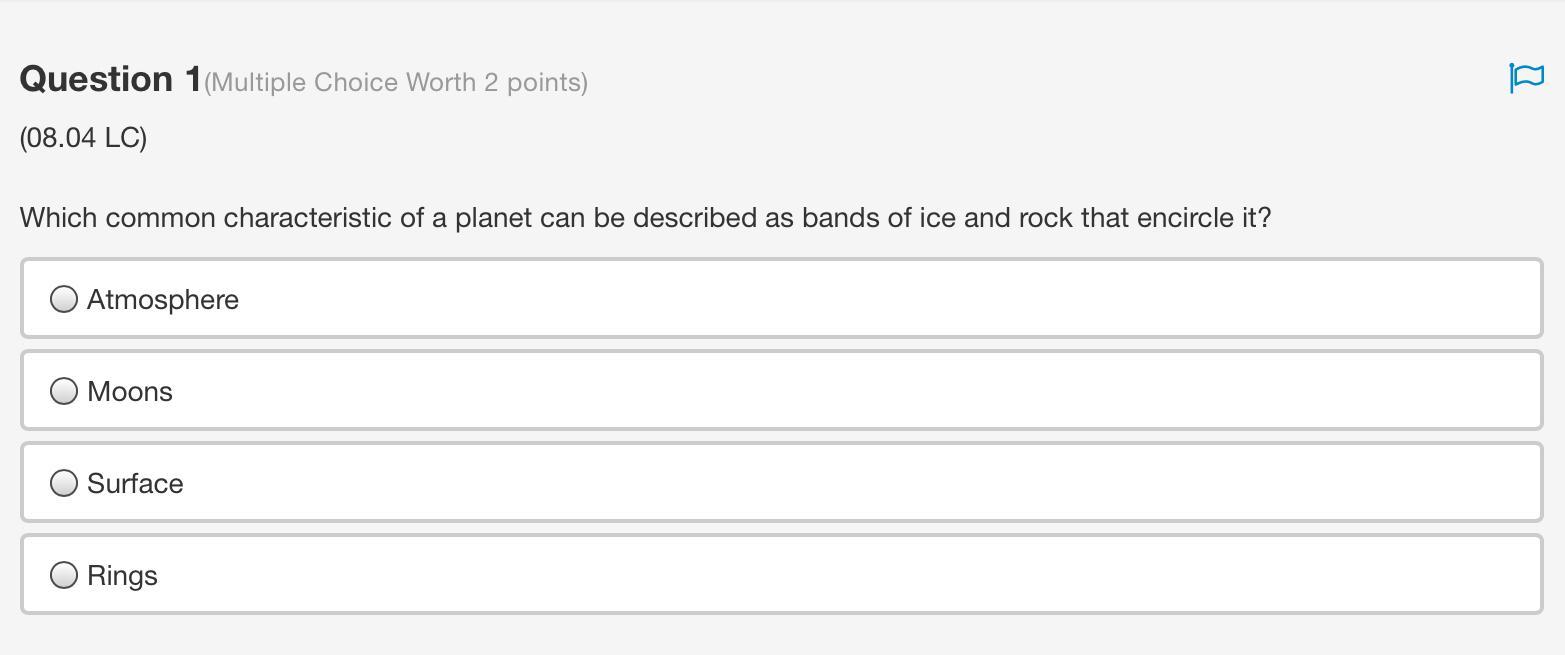Flag Question 1 for review
The width and height of the screenshot is (1565, 655).
click(x=1526, y=78)
